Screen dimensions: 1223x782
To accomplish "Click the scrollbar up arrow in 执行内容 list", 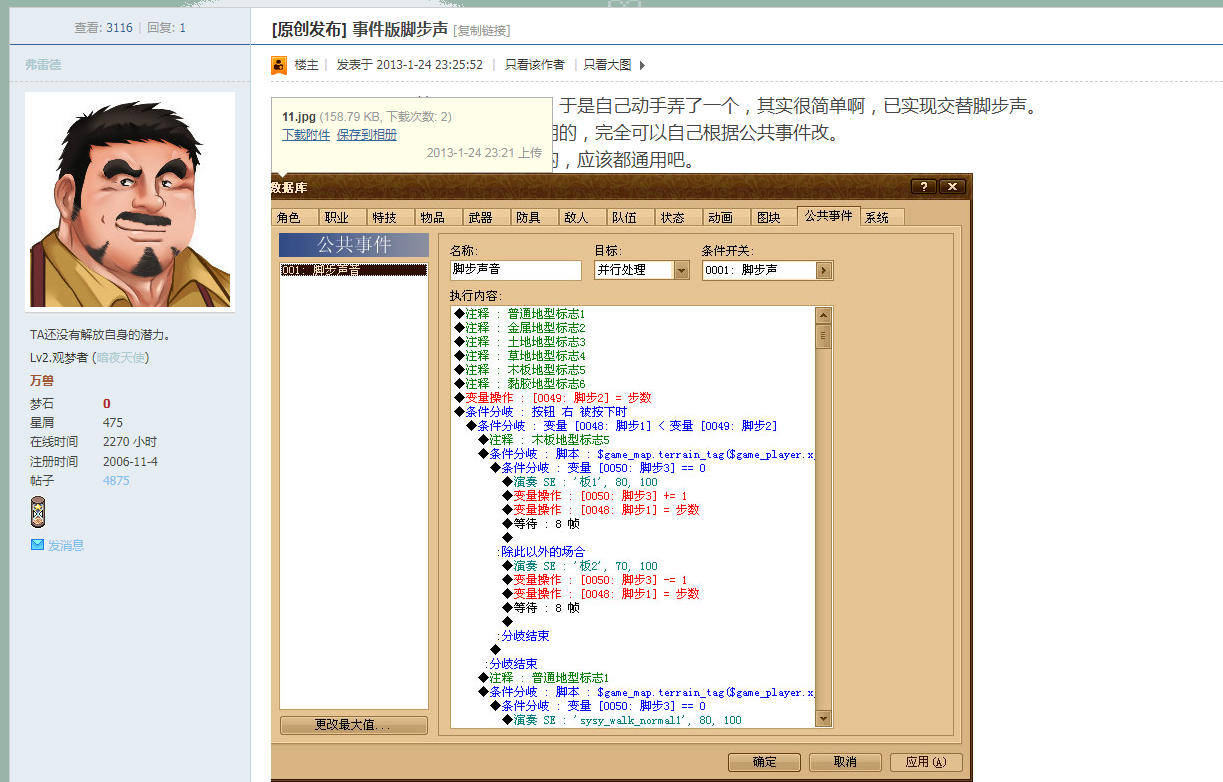I will coord(823,314).
